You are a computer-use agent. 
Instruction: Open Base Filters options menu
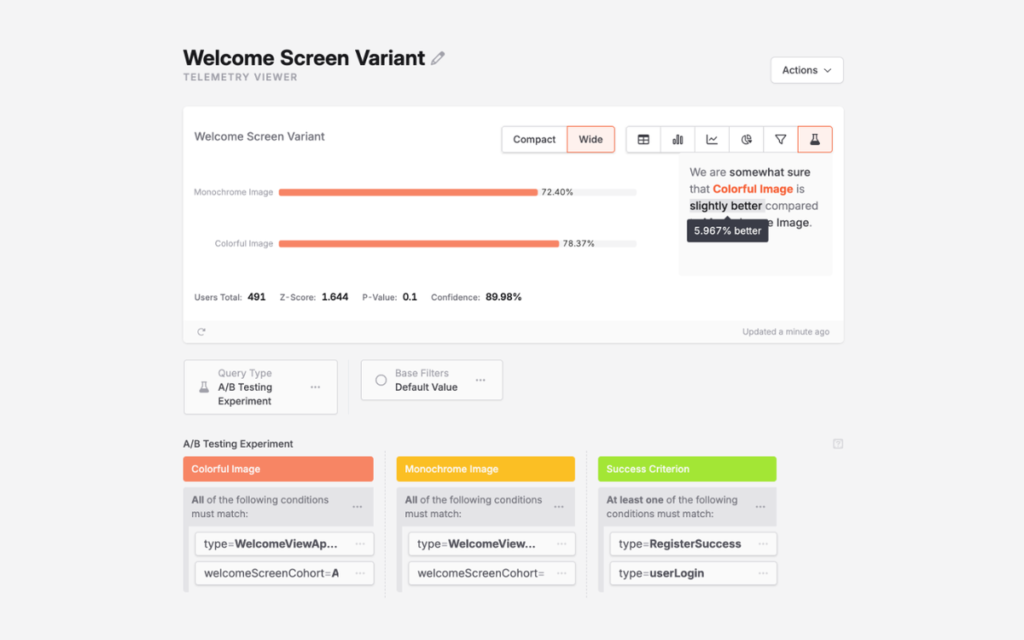click(481, 380)
